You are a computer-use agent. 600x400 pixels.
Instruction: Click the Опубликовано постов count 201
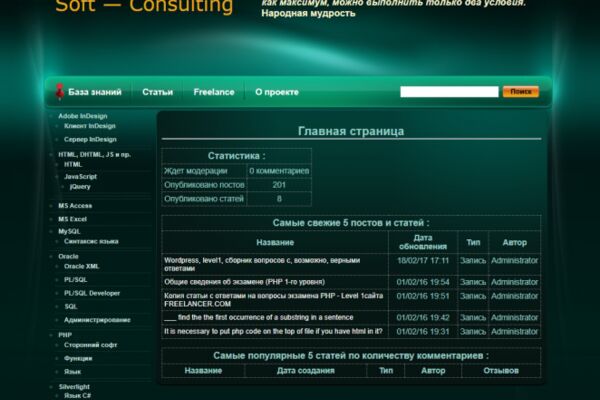click(x=279, y=185)
